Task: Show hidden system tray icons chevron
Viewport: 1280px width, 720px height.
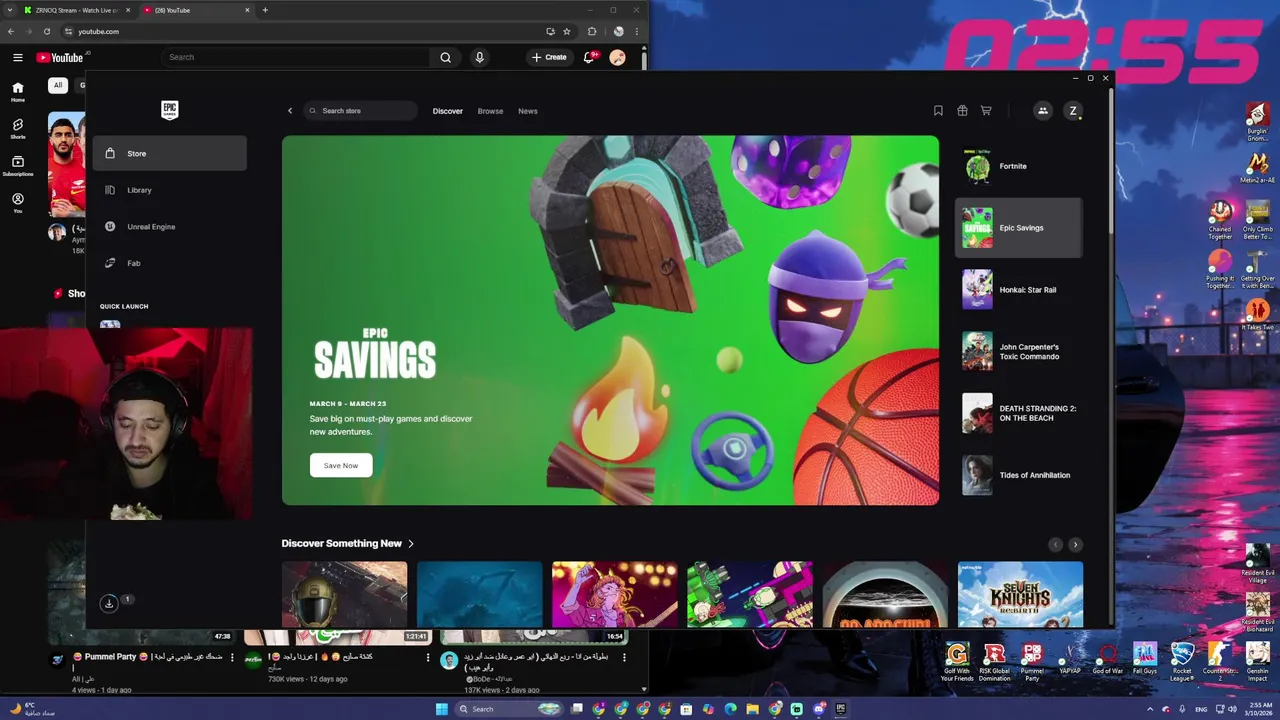Action: coord(1149,709)
